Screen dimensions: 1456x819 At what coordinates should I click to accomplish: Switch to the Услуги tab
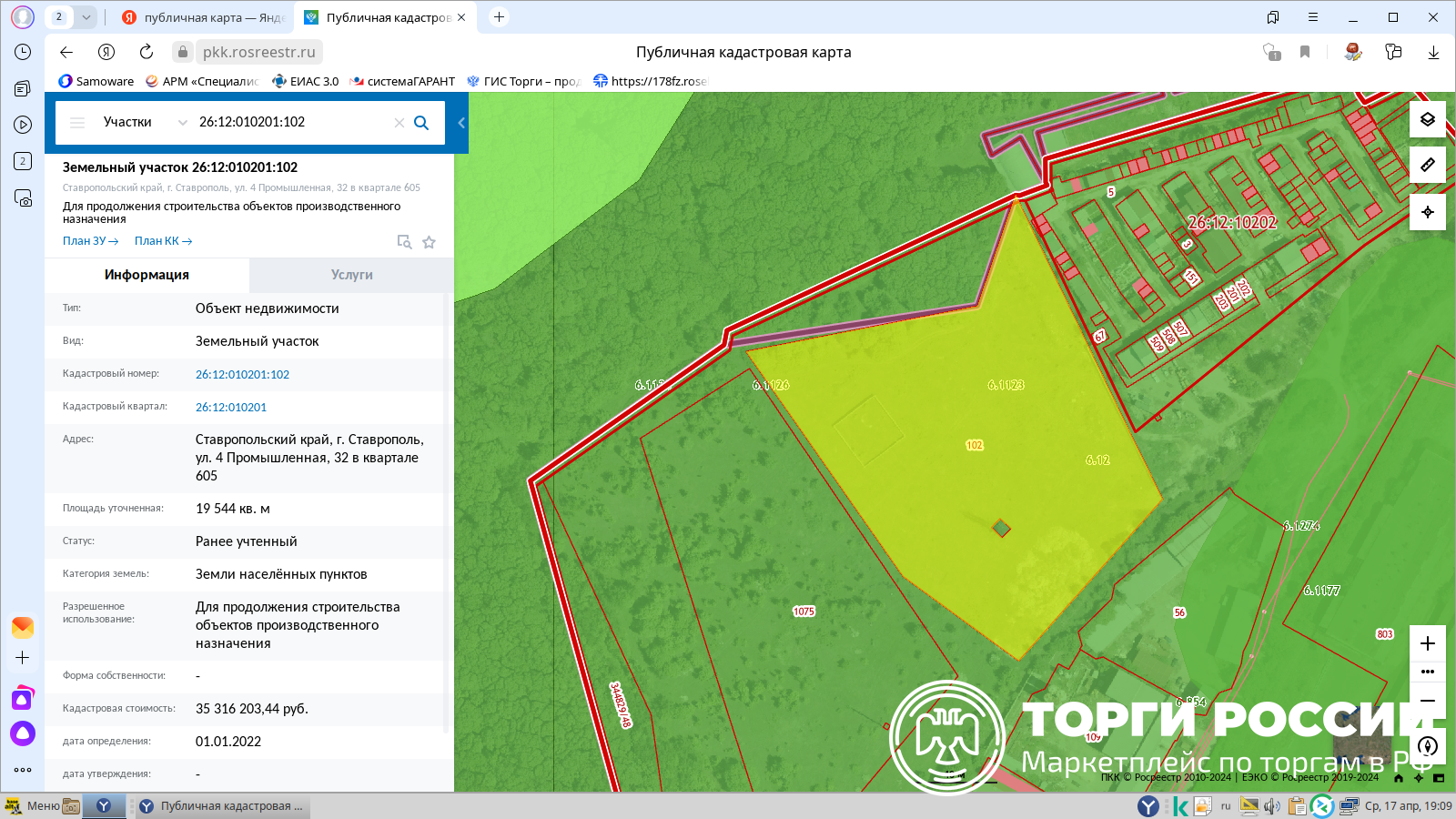(x=351, y=275)
